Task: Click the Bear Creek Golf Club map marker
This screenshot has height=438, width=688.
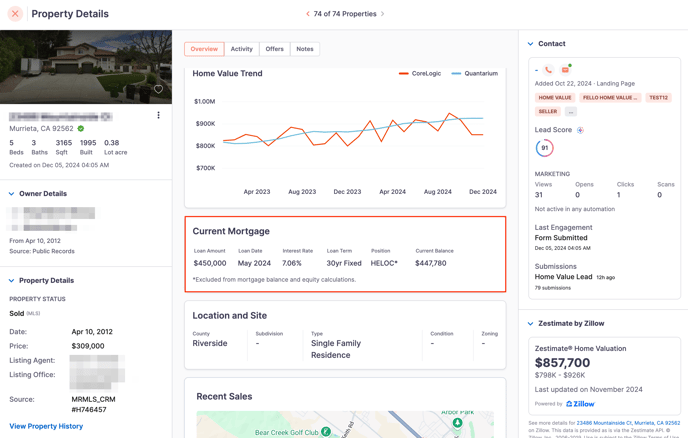Action: [326, 432]
